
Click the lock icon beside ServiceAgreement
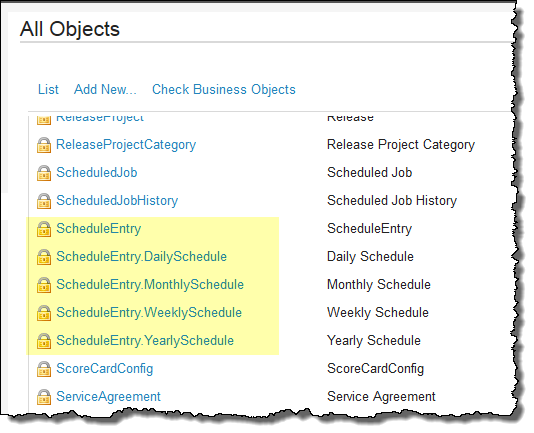point(44,397)
